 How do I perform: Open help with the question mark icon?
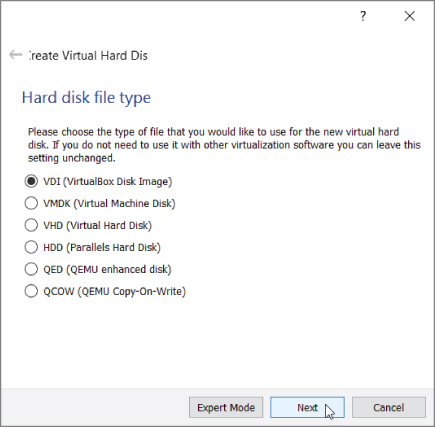[363, 16]
